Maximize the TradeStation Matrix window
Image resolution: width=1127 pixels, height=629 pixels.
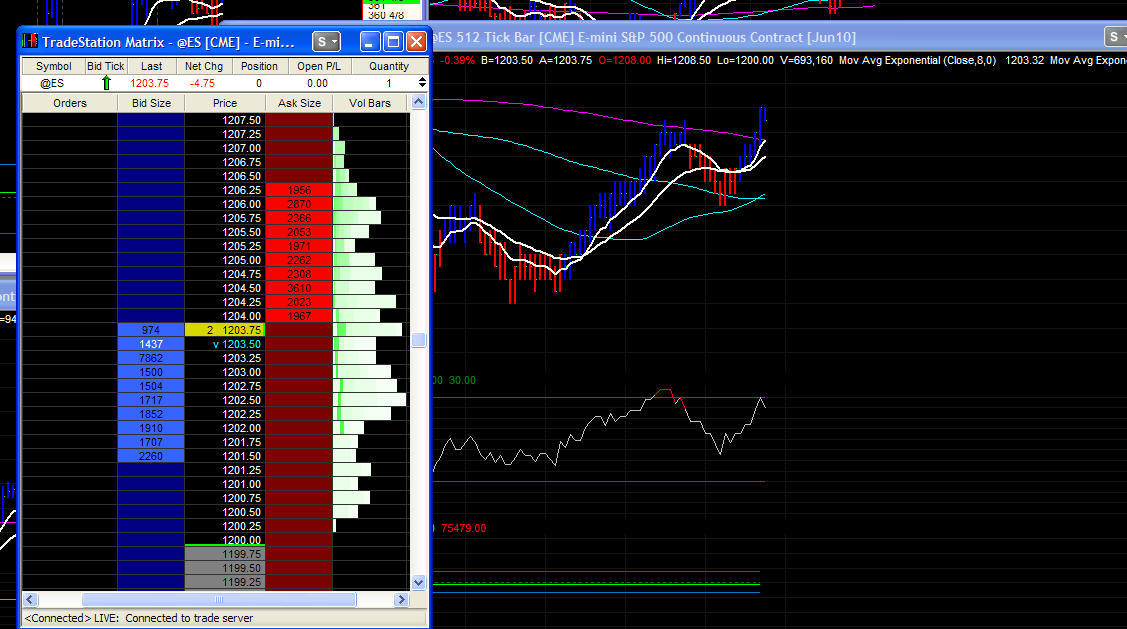pos(393,42)
